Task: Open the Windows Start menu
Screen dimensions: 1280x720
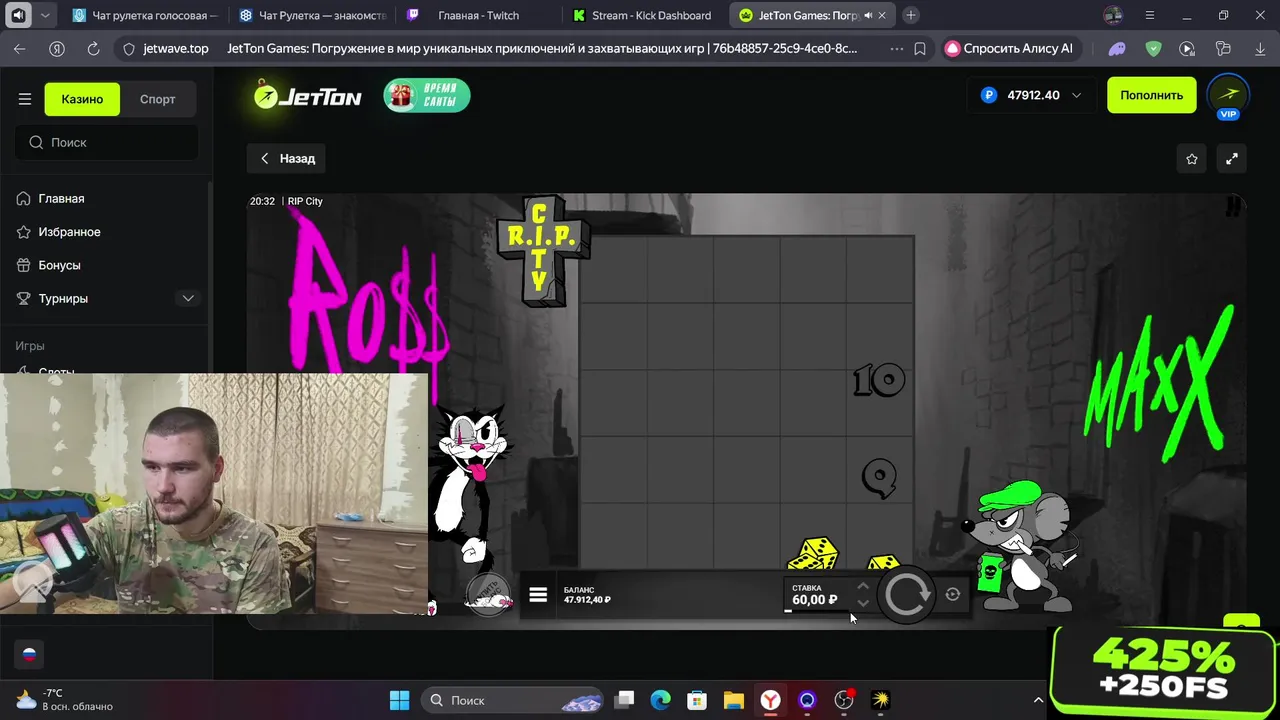Action: [399, 700]
